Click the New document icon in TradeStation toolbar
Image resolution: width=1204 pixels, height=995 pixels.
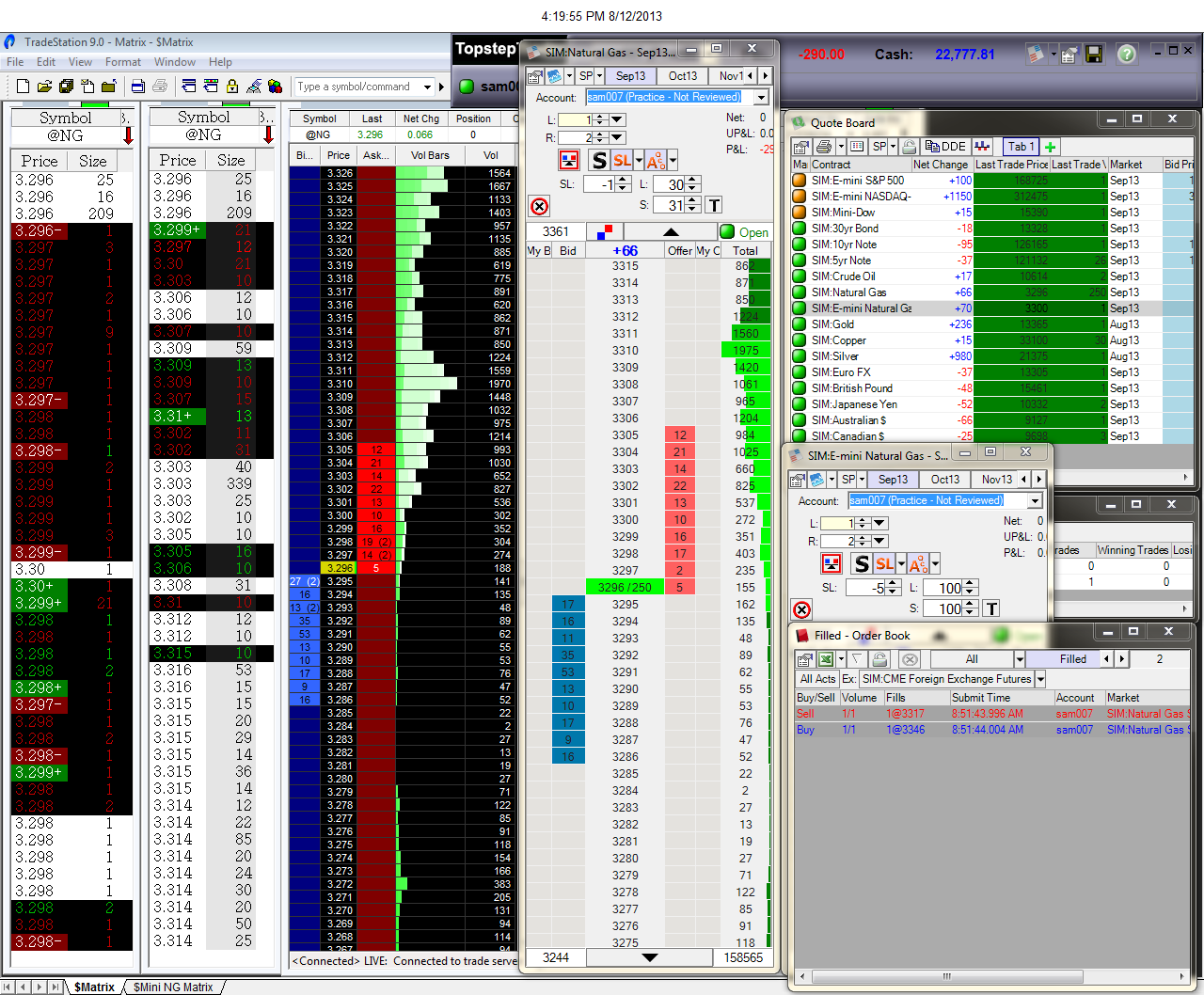click(x=24, y=87)
